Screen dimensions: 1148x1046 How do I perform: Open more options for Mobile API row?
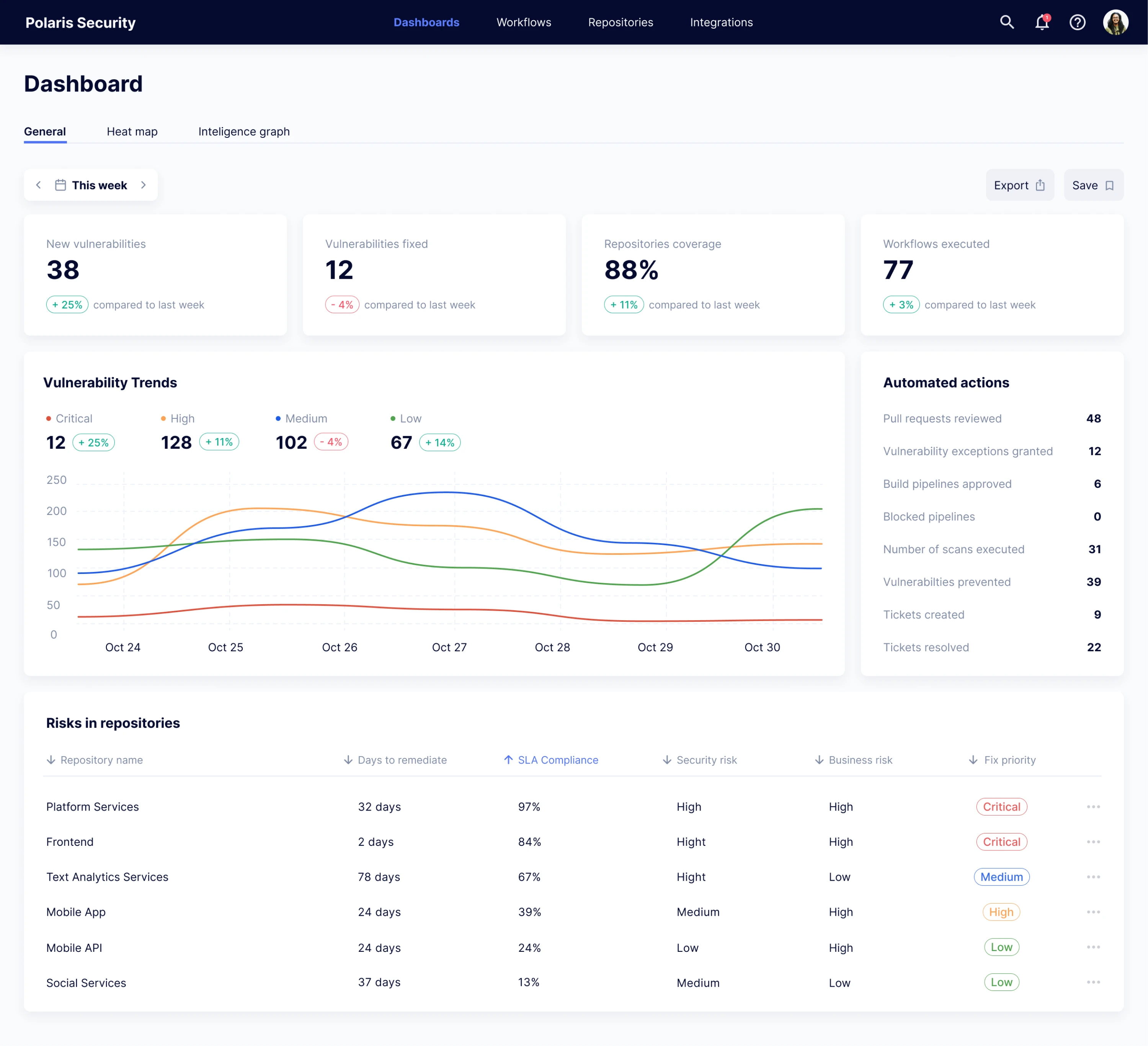pos(1093,947)
